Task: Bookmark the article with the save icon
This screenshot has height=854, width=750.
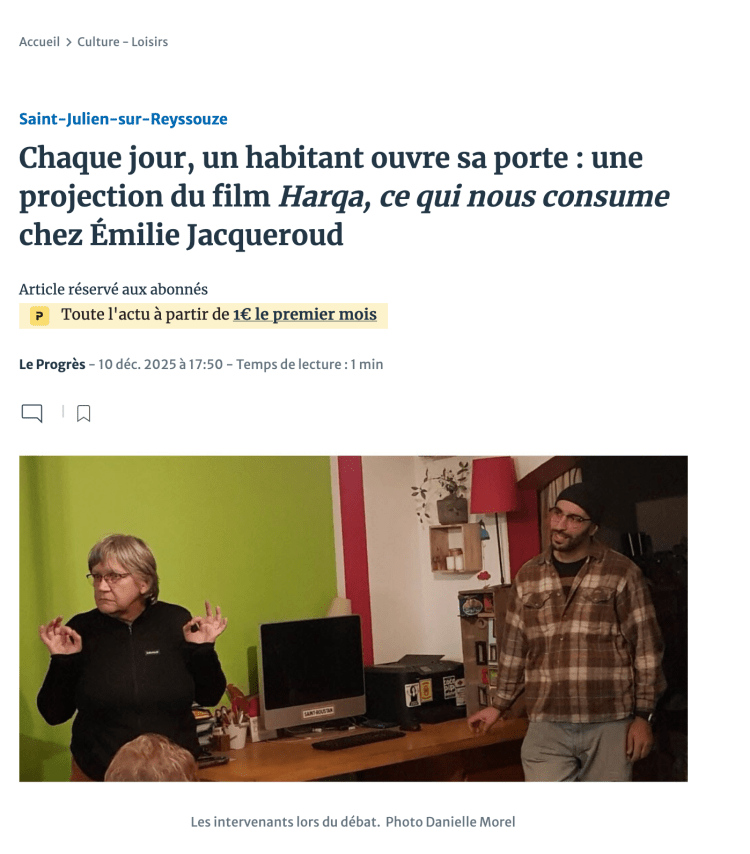Action: (83, 413)
